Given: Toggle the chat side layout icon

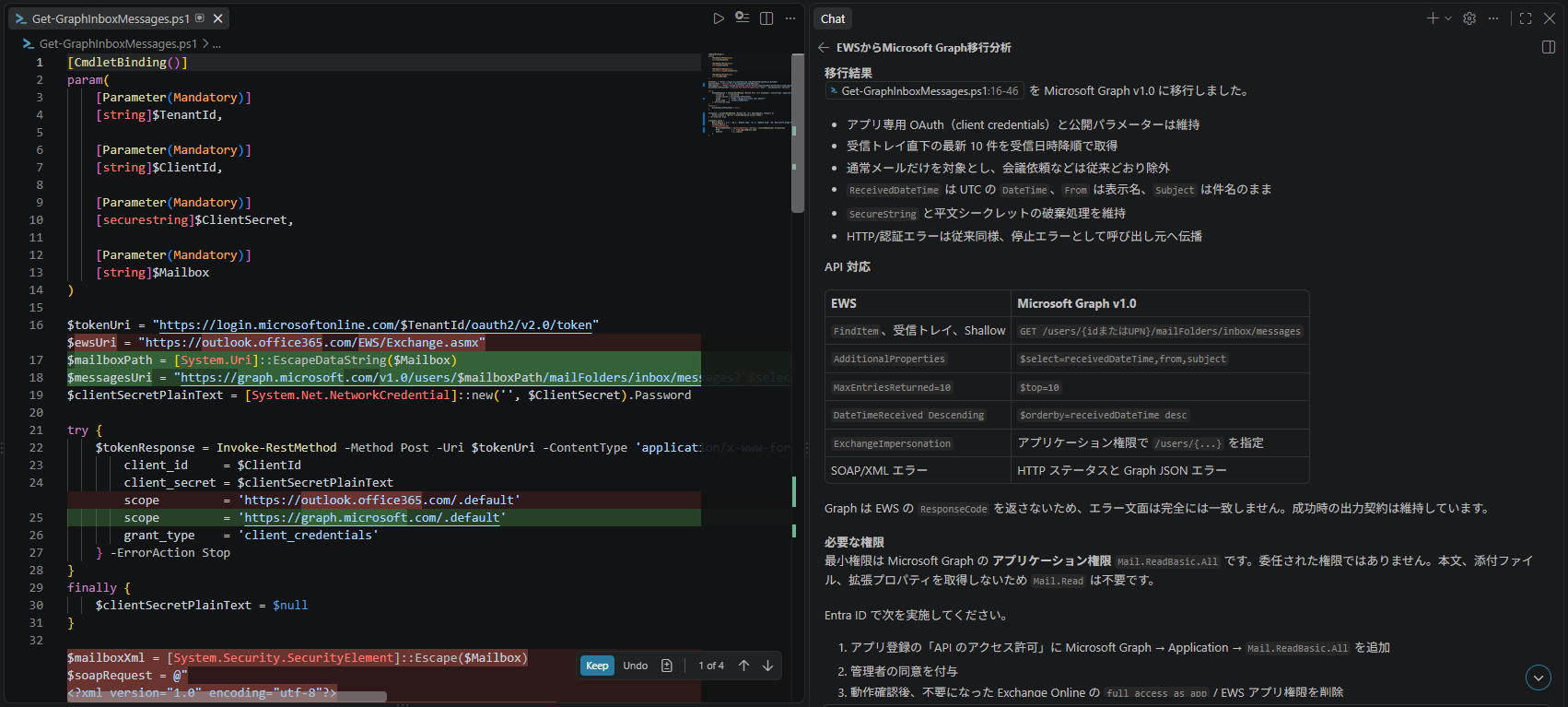Looking at the screenshot, I should tap(1549, 48).
